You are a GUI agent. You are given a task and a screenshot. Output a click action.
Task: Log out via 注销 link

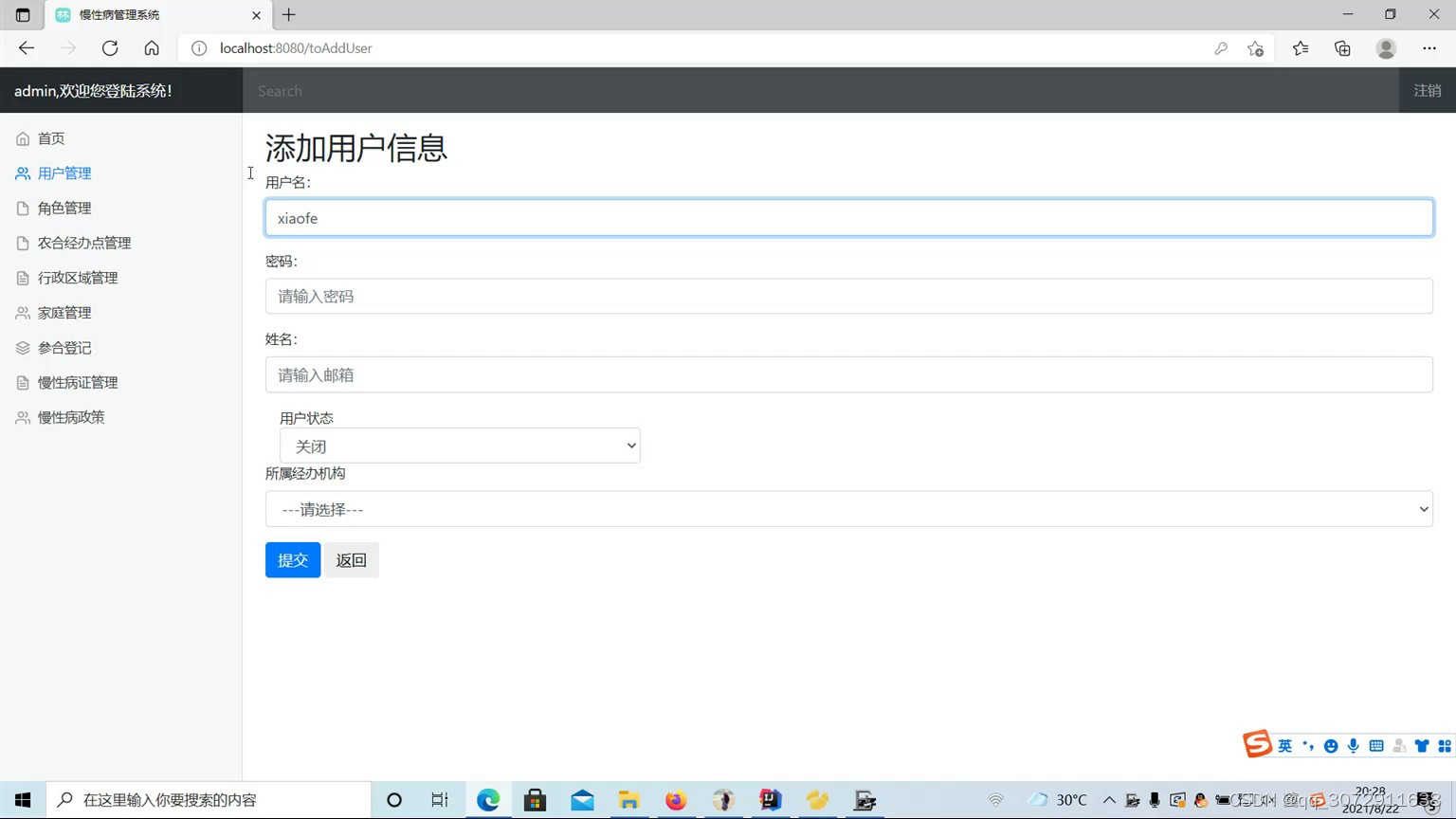click(x=1428, y=91)
